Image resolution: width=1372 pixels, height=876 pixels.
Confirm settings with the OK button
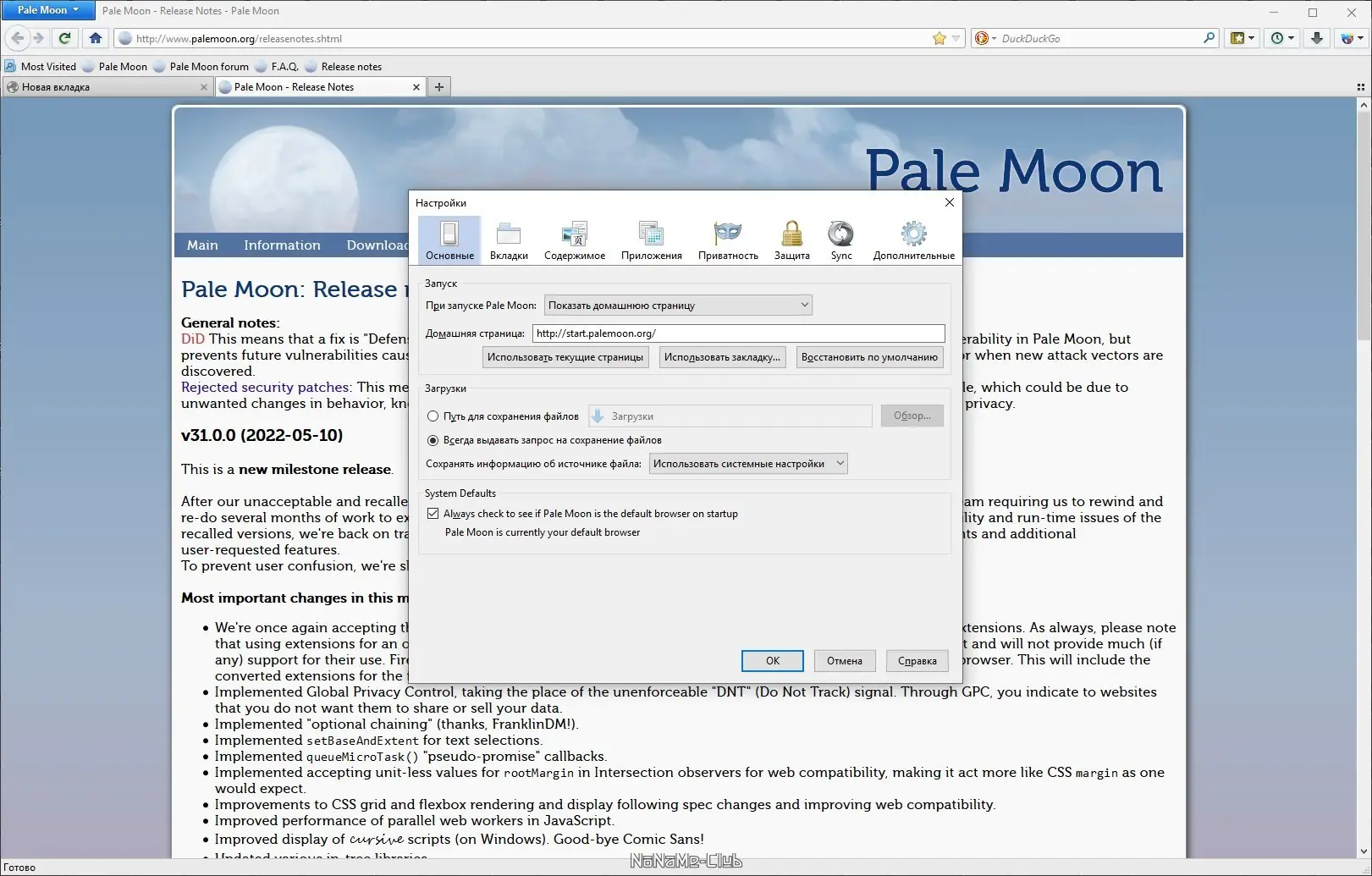click(x=773, y=661)
